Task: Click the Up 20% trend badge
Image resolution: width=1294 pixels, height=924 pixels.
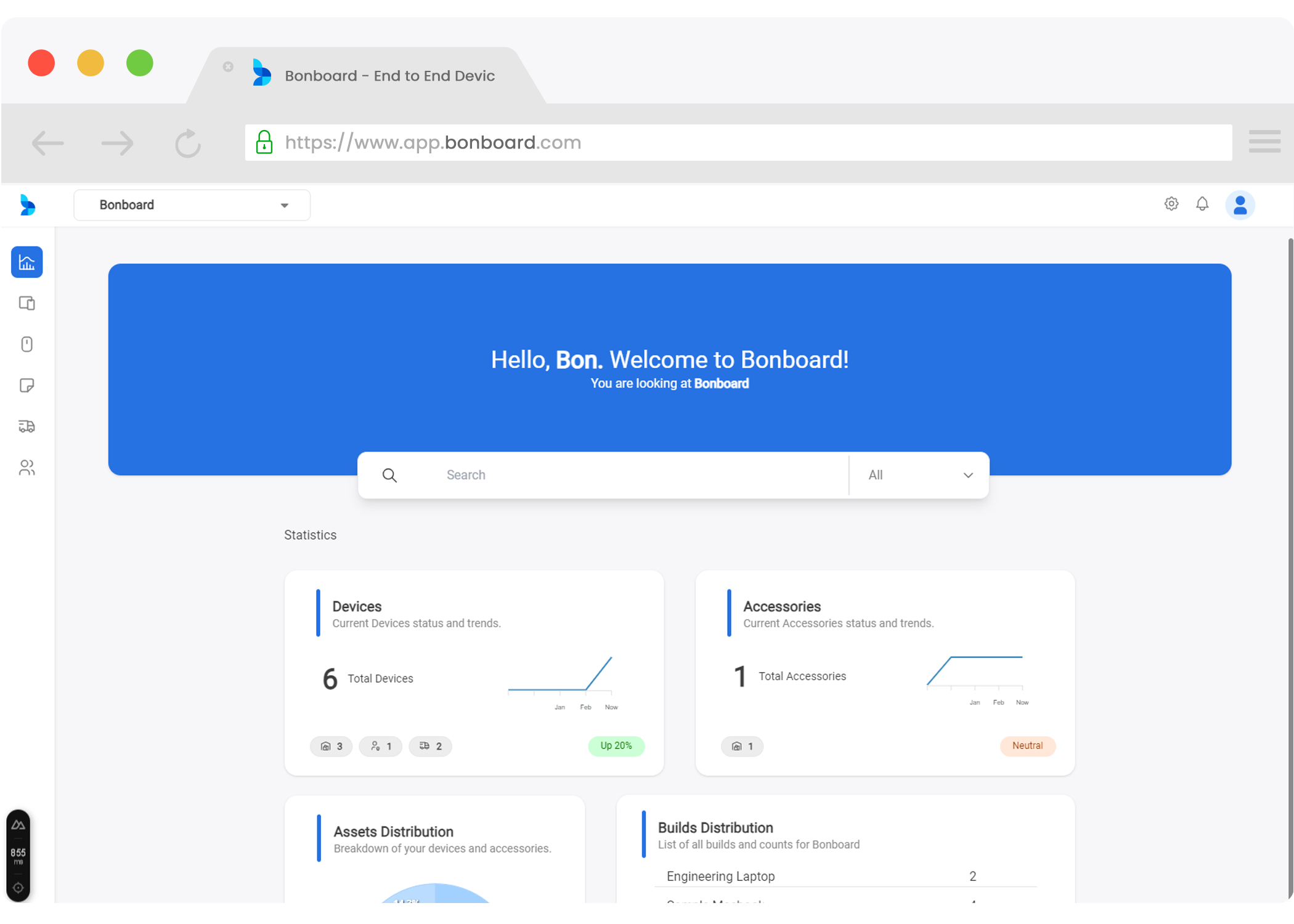Action: [616, 746]
